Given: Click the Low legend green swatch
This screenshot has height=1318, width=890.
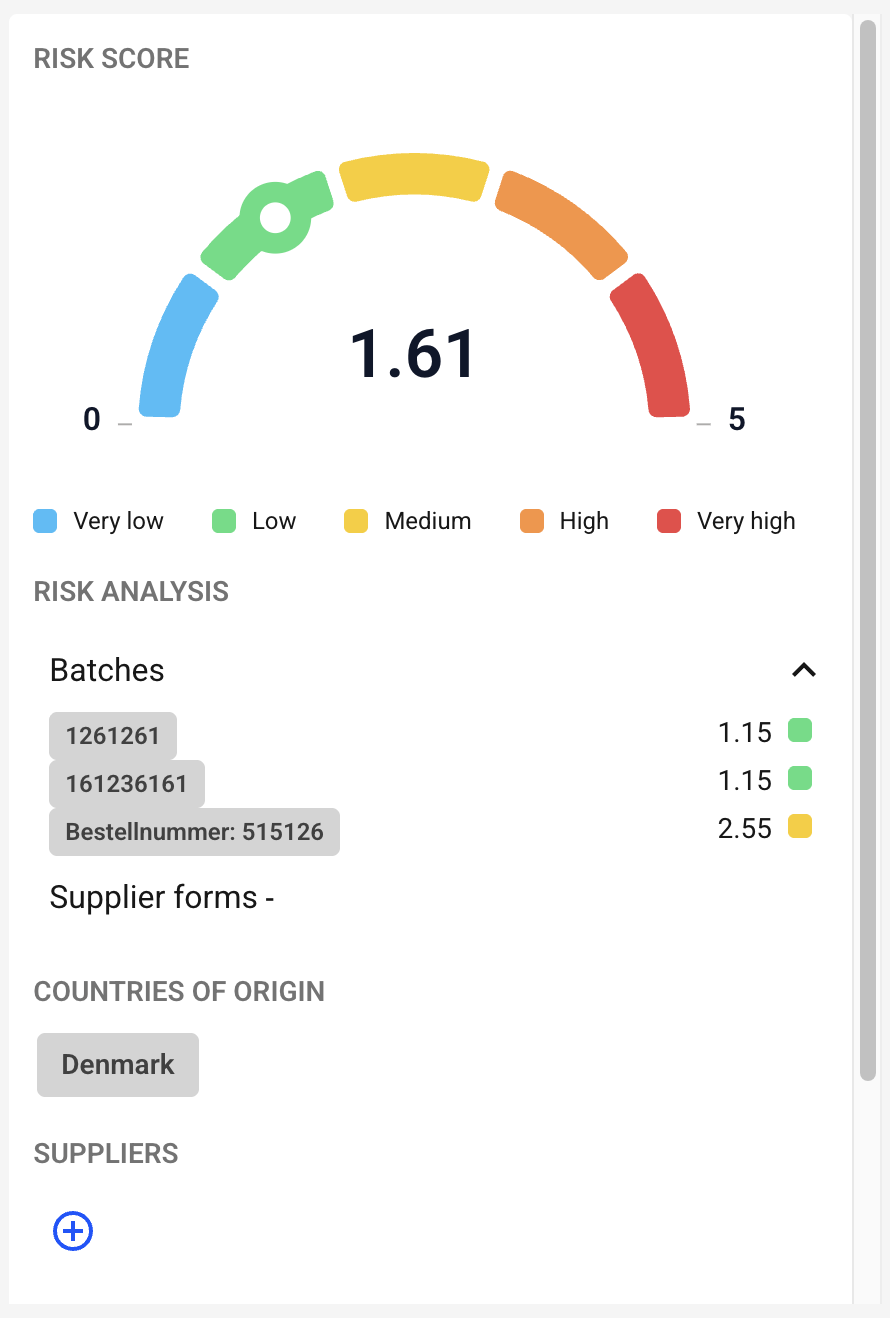Looking at the screenshot, I should (x=224, y=521).
